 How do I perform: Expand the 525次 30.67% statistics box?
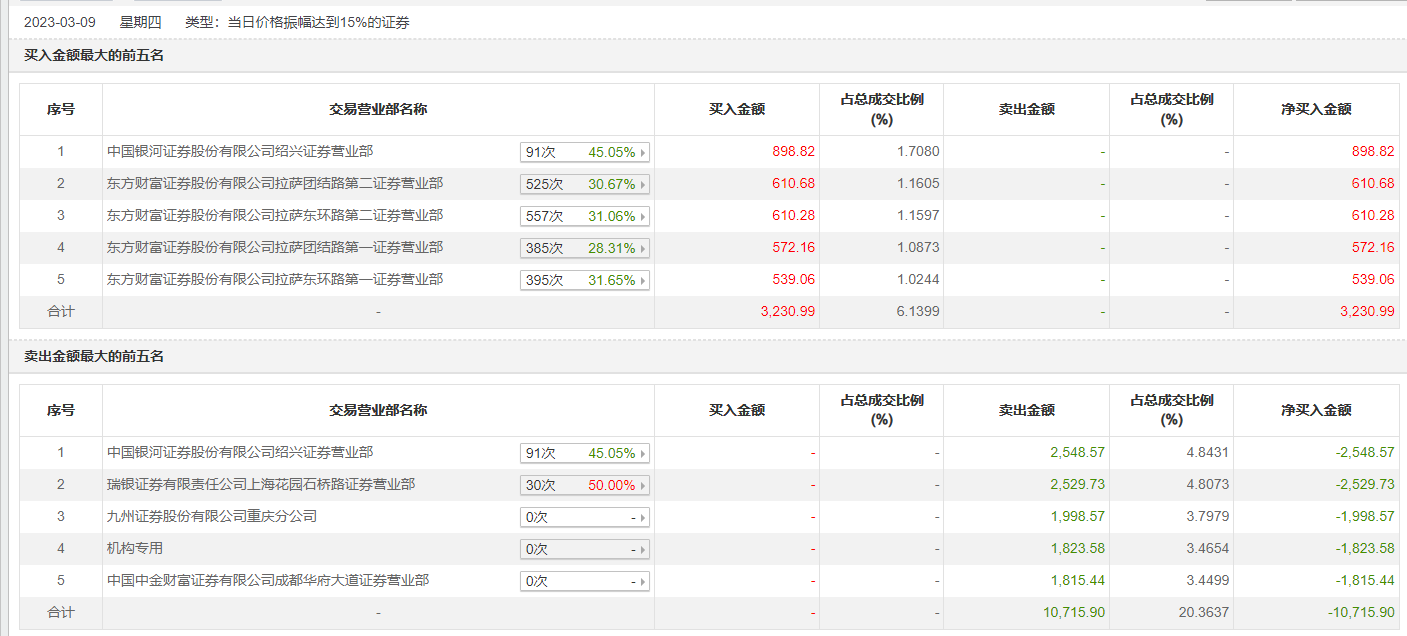pos(585,184)
